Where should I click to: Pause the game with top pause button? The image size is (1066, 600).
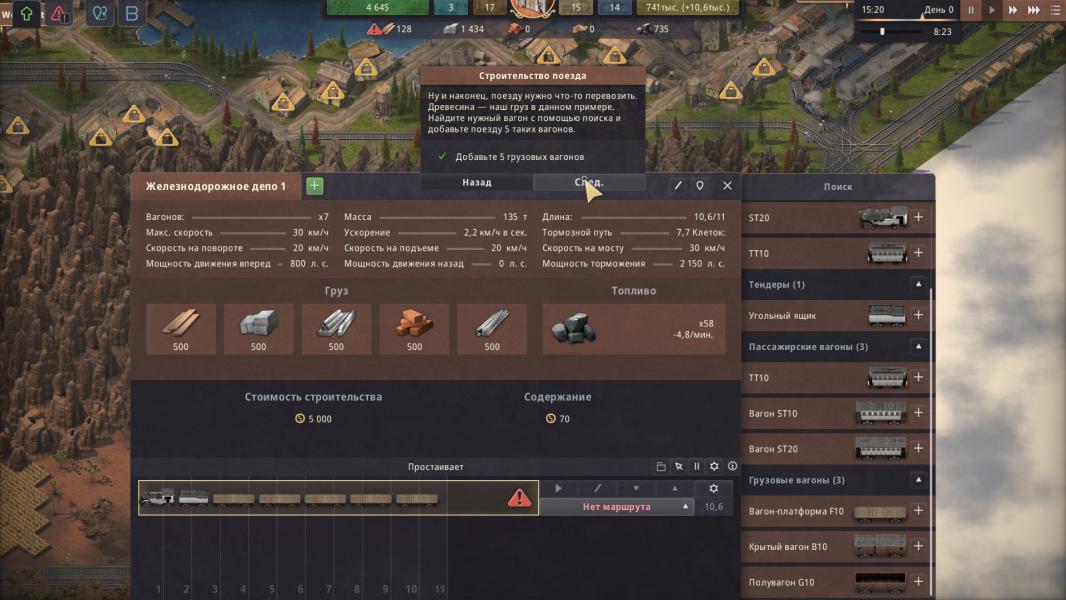pos(971,10)
